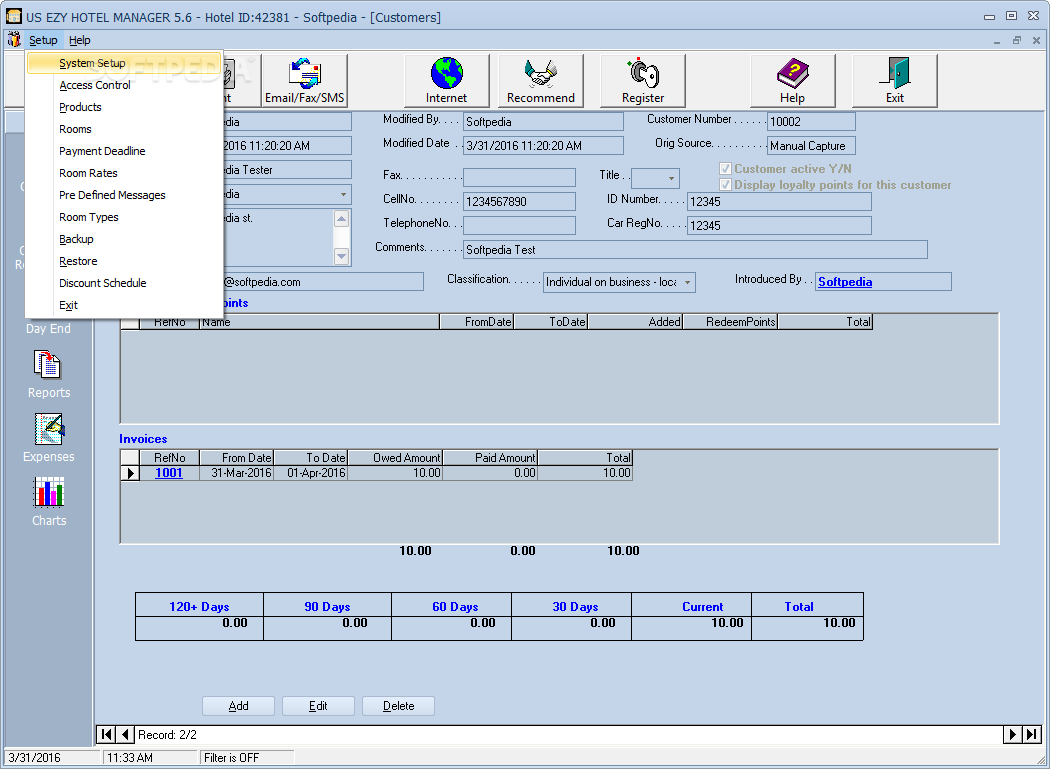The image size is (1050, 769).
Task: Click the invoice To Date cell 01-Apr-2016
Action: click(x=311, y=473)
